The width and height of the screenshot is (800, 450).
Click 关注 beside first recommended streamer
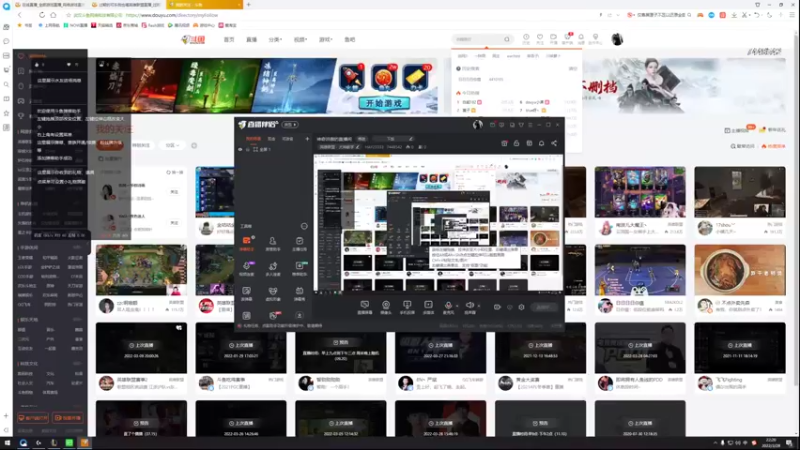pos(174,192)
